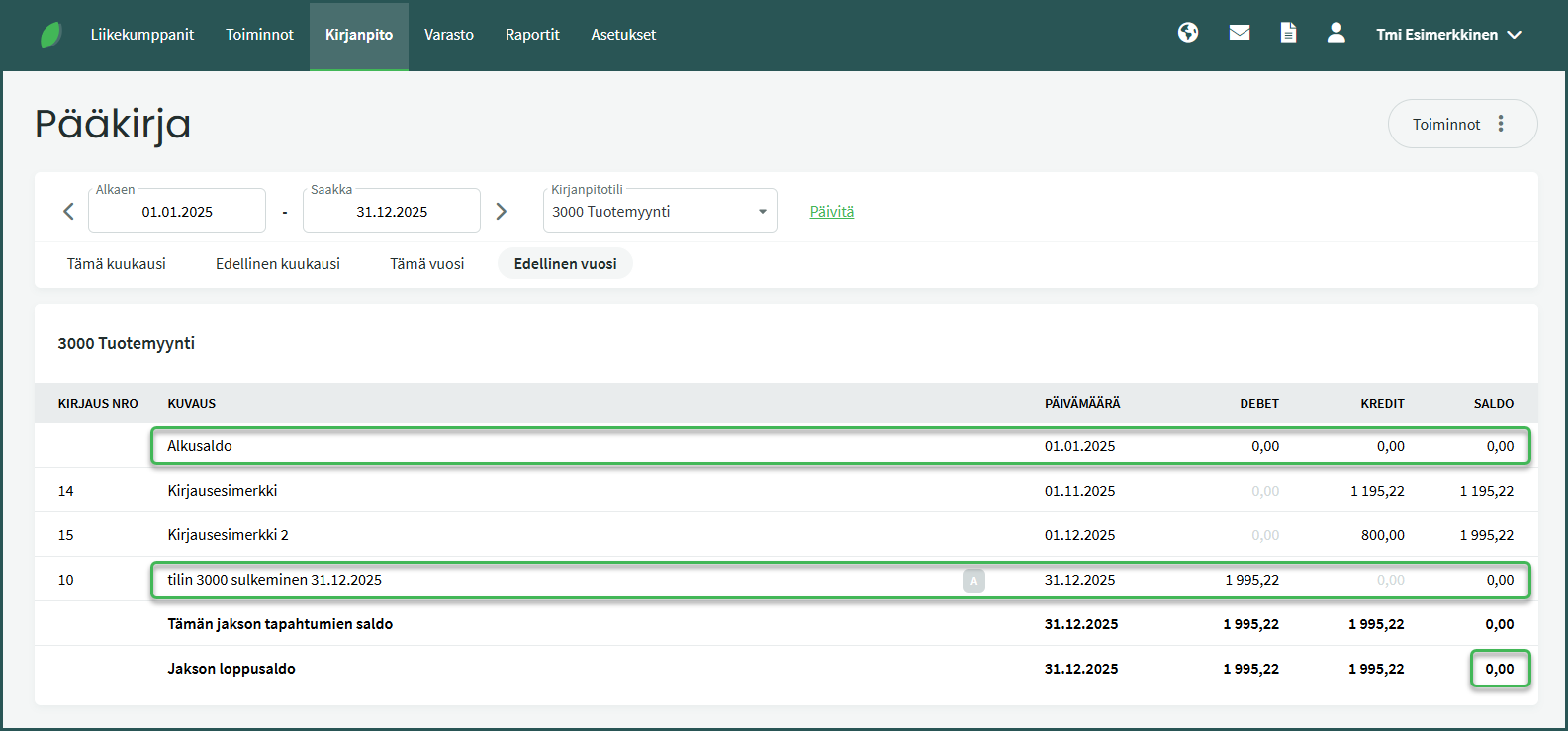Viewport: 1568px width, 731px height.
Task: Open the envelope messages icon
Action: [x=1239, y=33]
